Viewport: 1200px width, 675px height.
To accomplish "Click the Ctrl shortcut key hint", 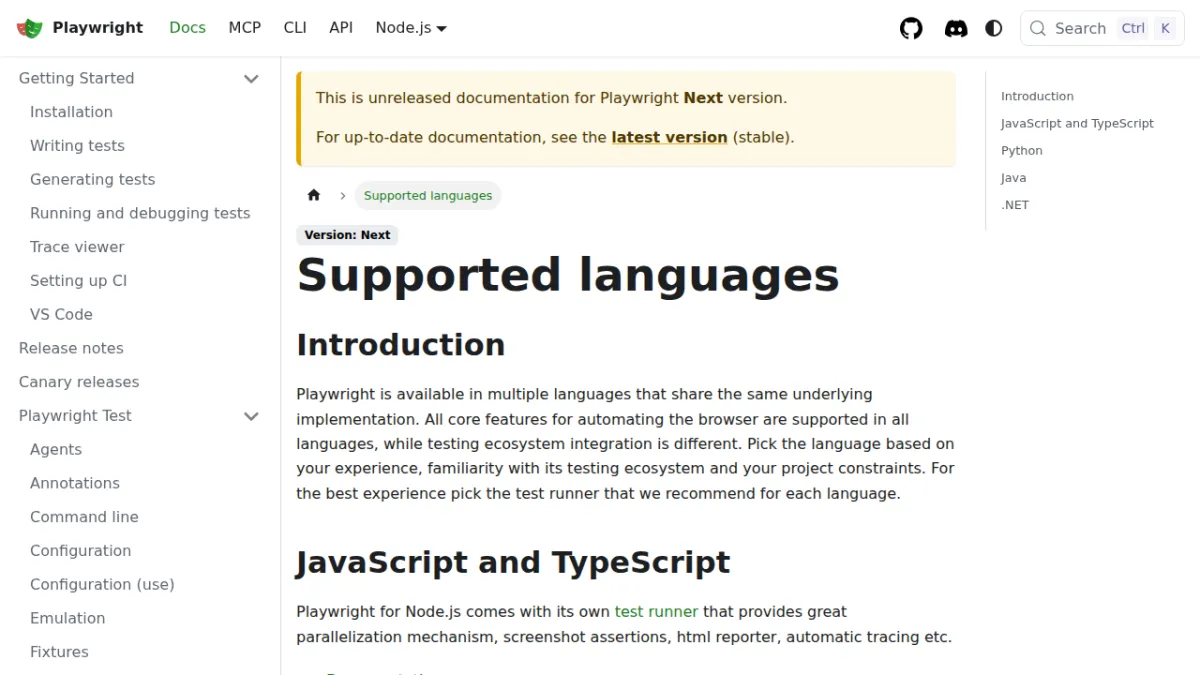I will pyautogui.click(x=1133, y=28).
